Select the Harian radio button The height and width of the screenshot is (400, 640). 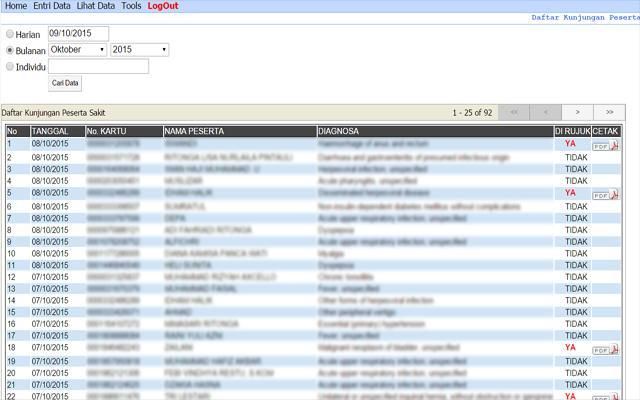coord(10,34)
